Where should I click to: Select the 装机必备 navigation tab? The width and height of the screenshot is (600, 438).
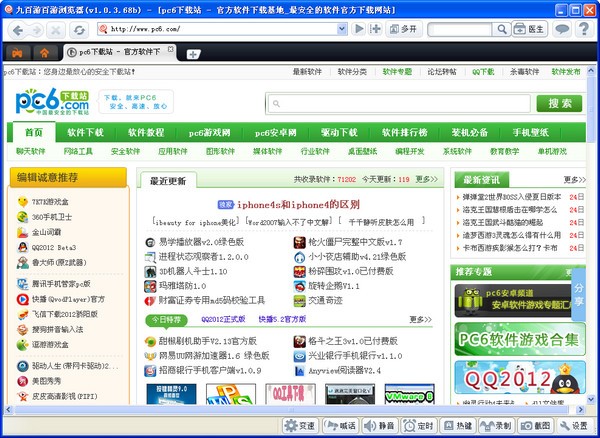pos(470,132)
